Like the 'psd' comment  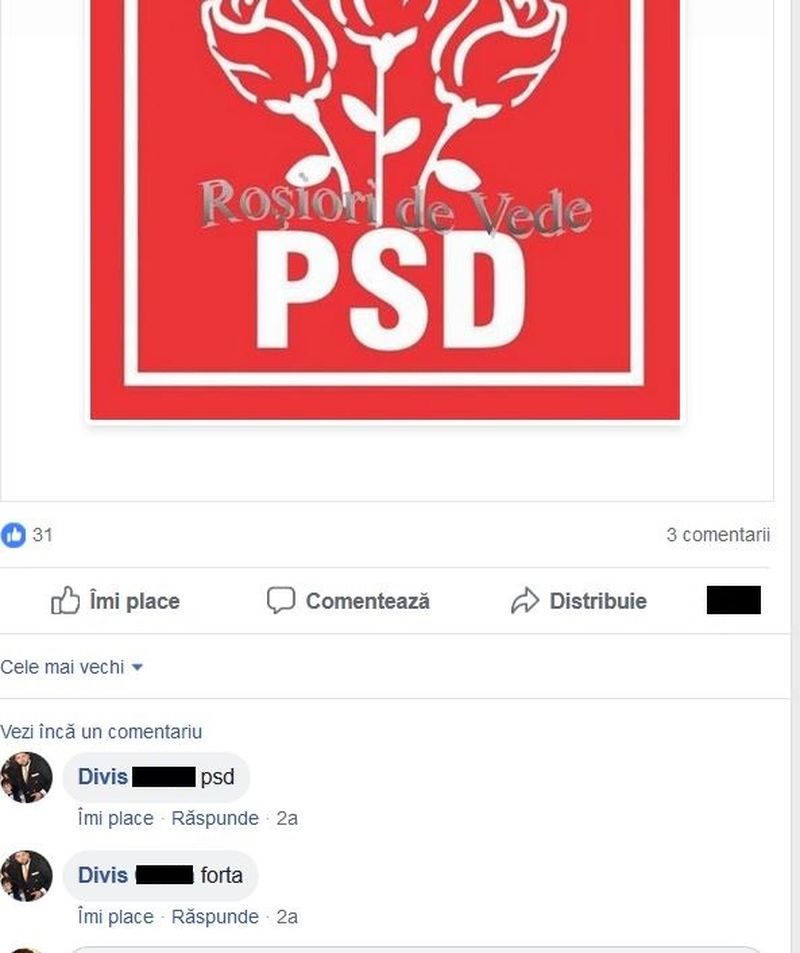point(116,819)
